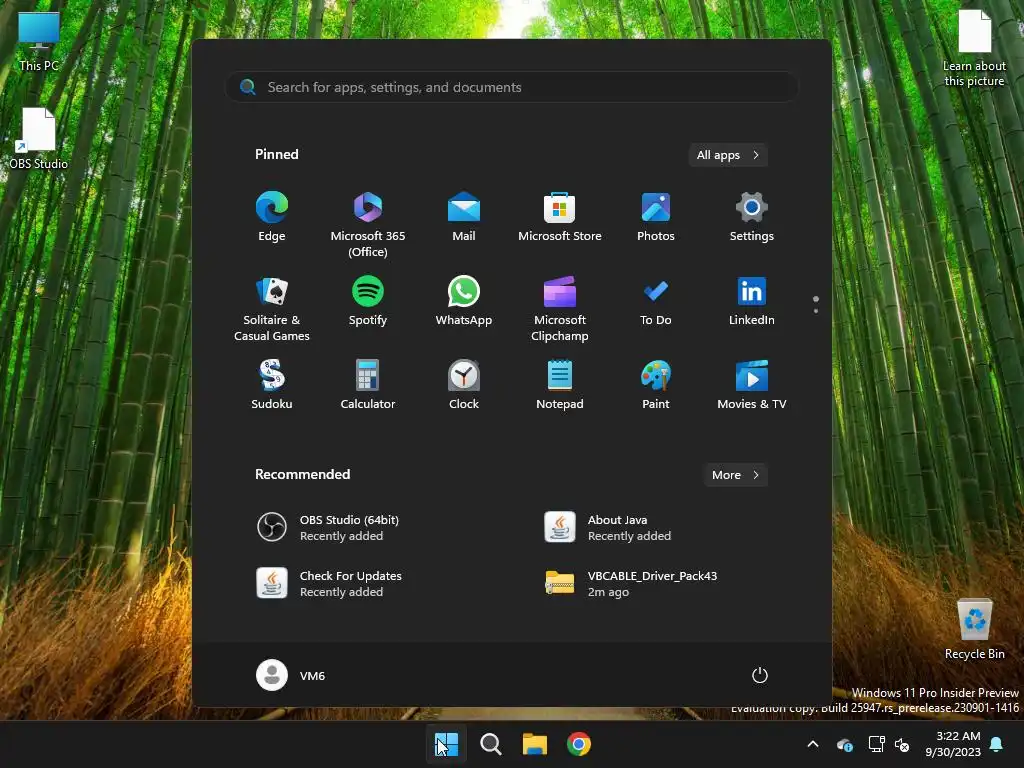Expand the All apps list
The image size is (1024, 768).
(x=728, y=155)
